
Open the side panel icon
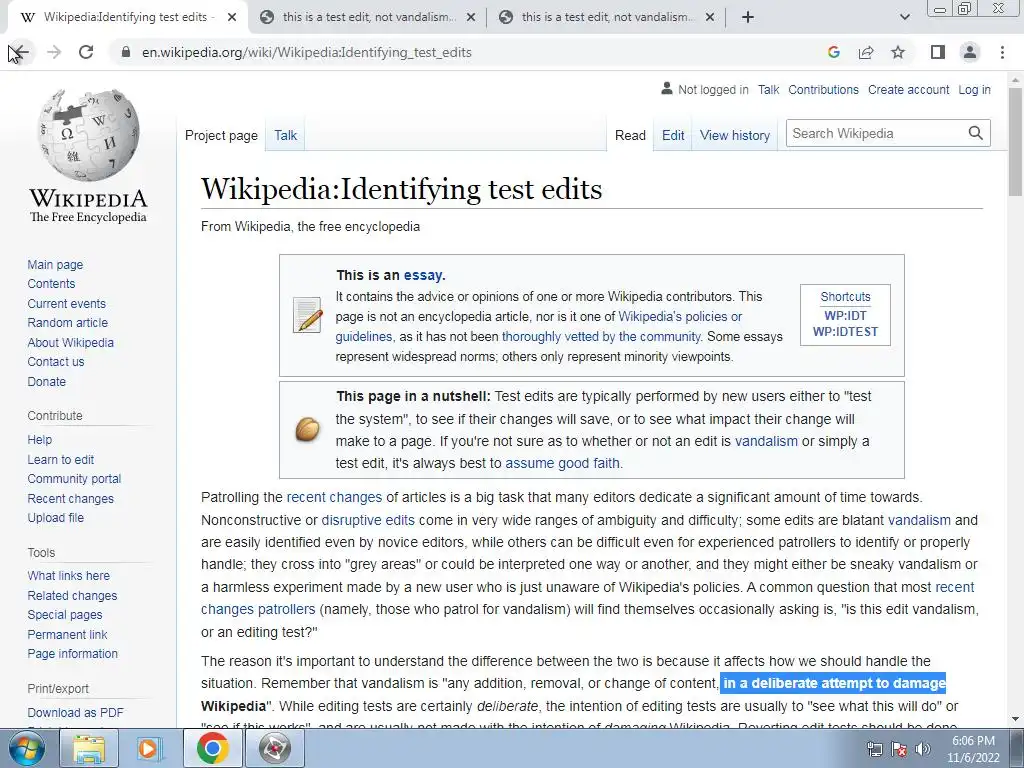pyautogui.click(x=938, y=52)
